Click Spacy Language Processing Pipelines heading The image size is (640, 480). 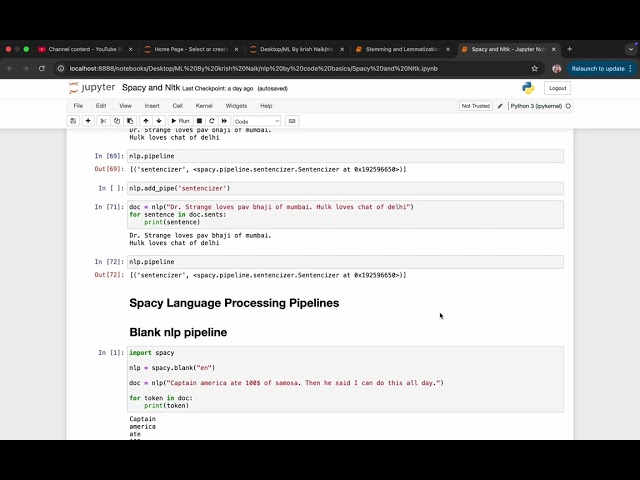(x=234, y=303)
